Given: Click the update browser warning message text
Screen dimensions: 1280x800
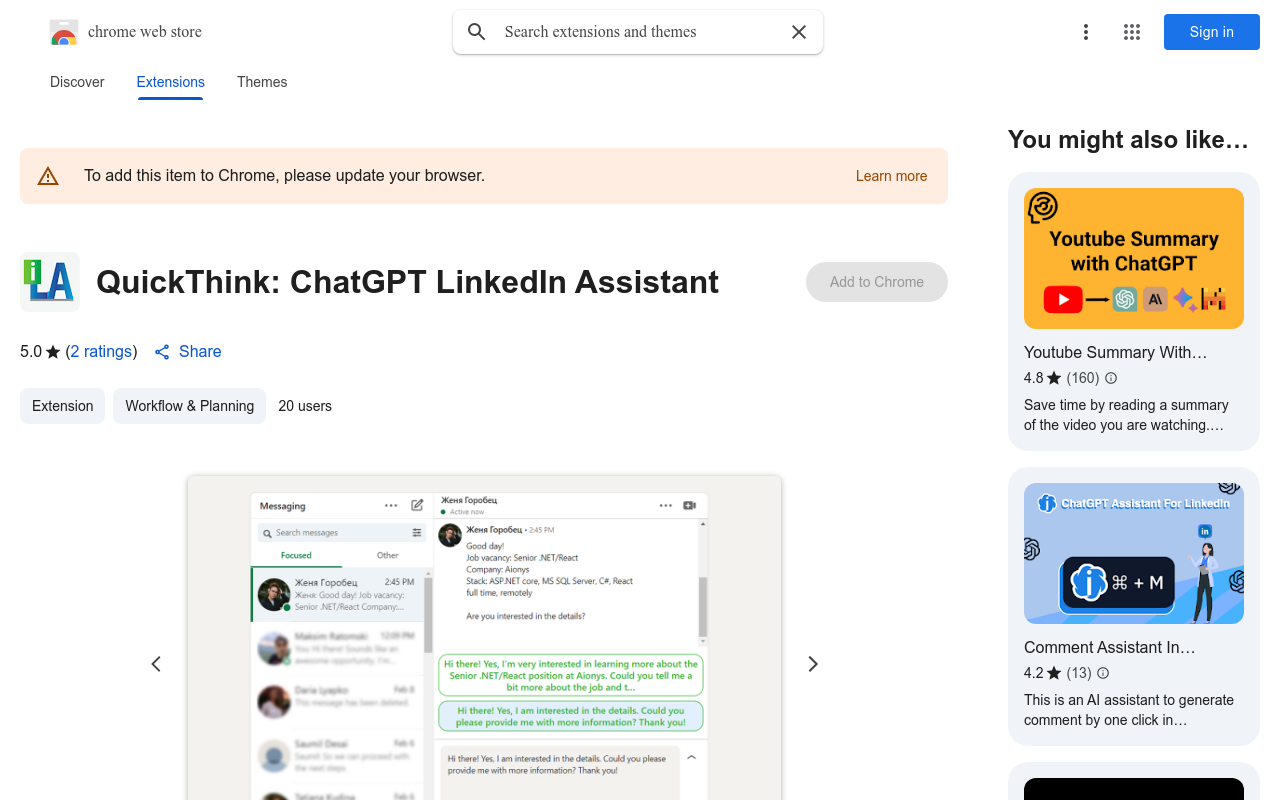Looking at the screenshot, I should click(284, 176).
